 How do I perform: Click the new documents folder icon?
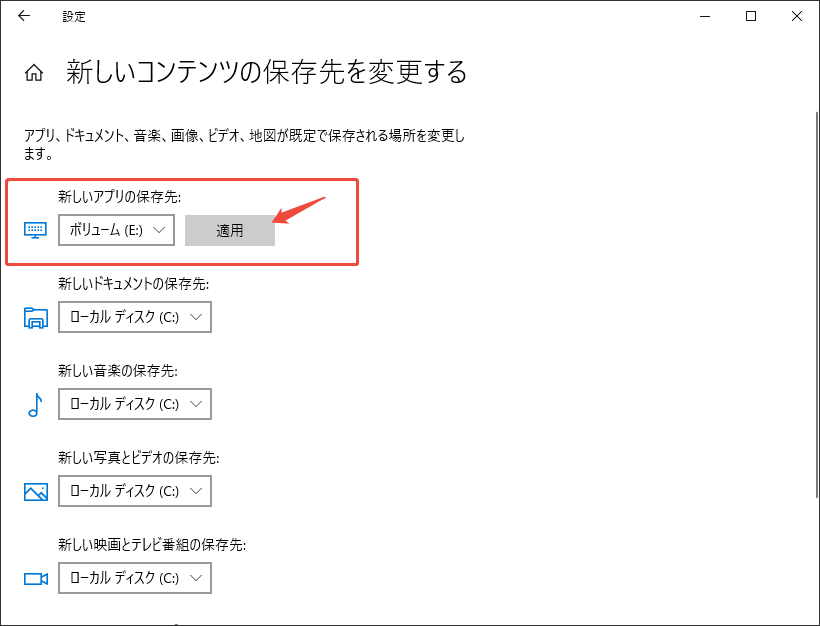click(x=36, y=317)
